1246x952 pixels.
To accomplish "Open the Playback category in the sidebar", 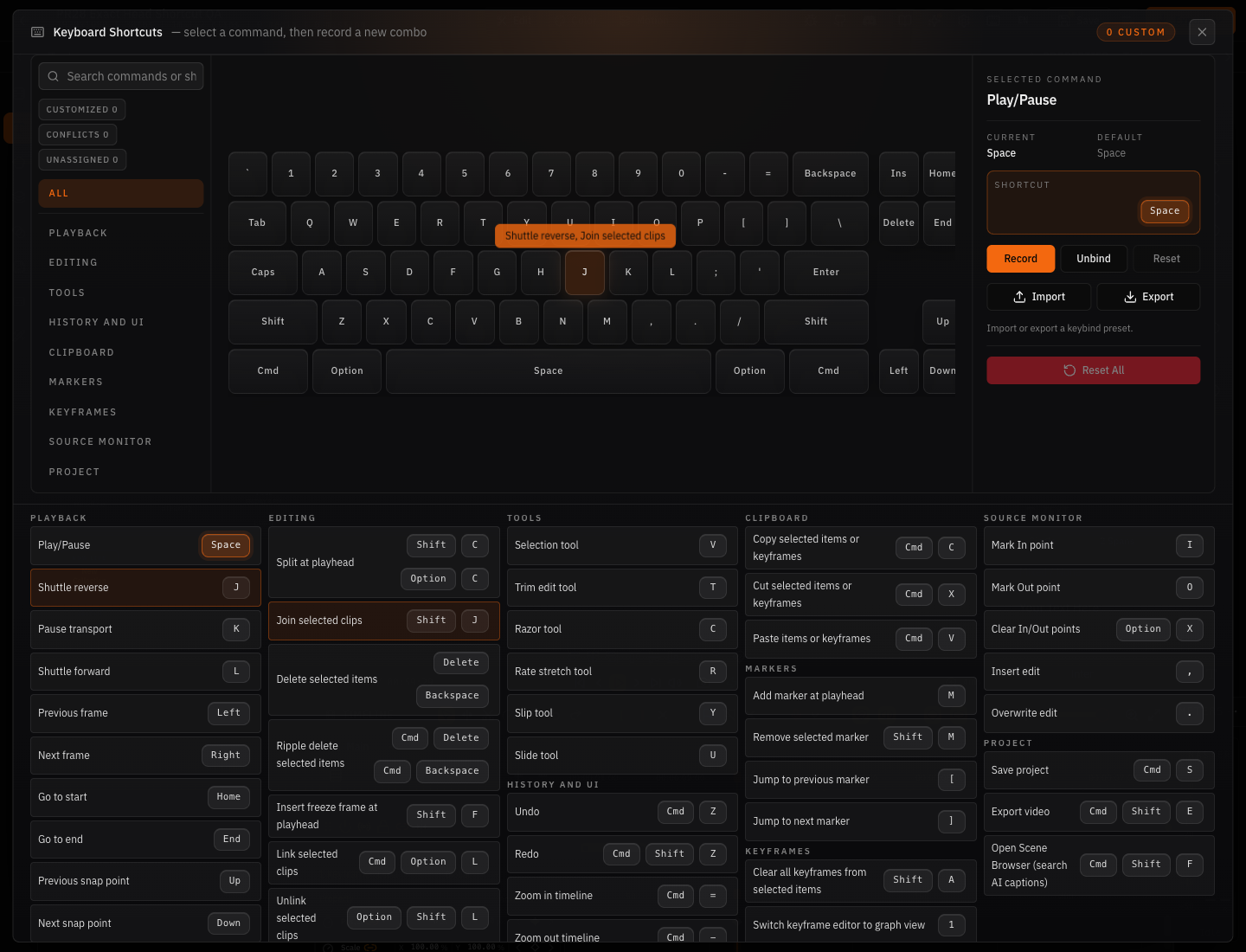I will [121, 234].
